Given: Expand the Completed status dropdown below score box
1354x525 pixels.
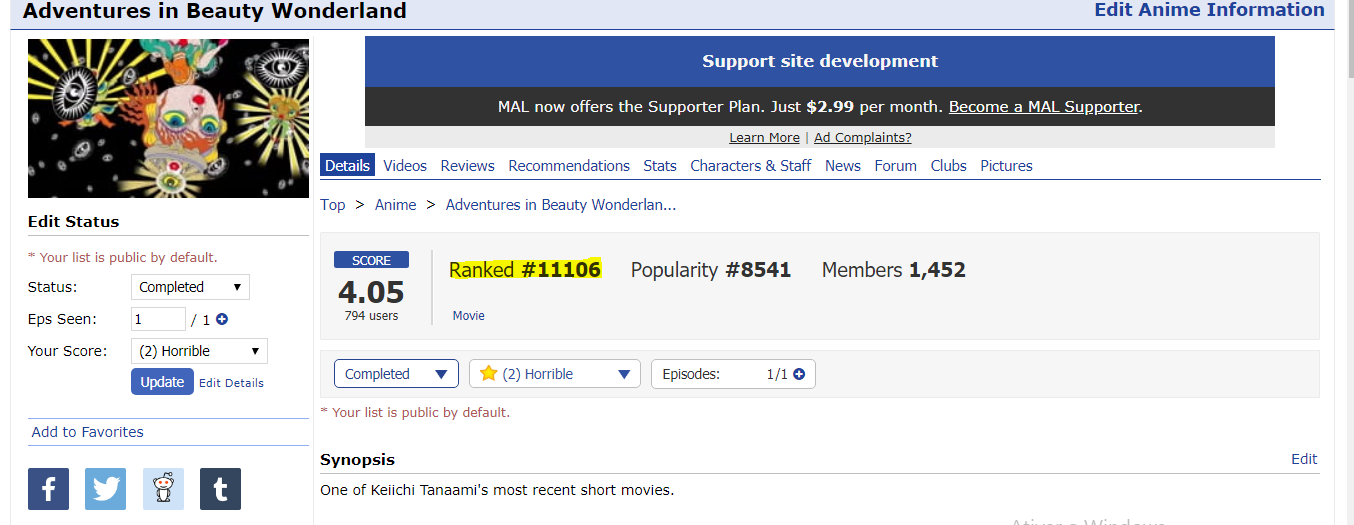Looking at the screenshot, I should (396, 374).
